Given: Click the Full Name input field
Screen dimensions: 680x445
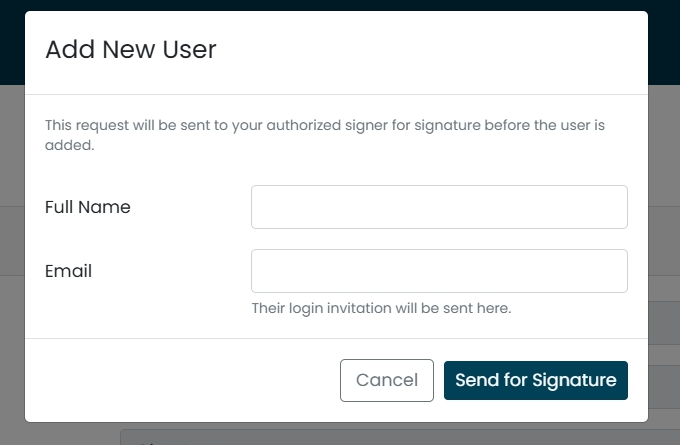Looking at the screenshot, I should click(439, 207).
